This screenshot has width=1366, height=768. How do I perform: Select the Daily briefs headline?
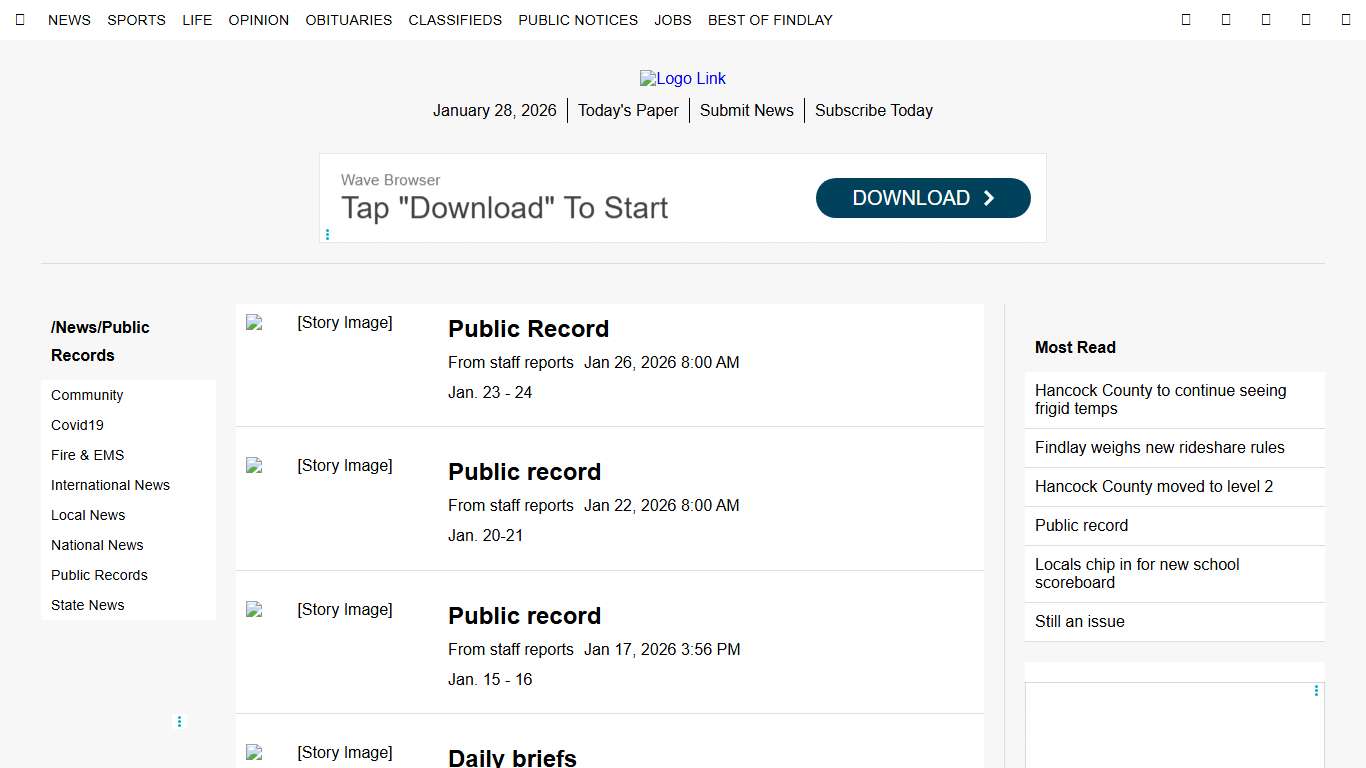click(512, 757)
